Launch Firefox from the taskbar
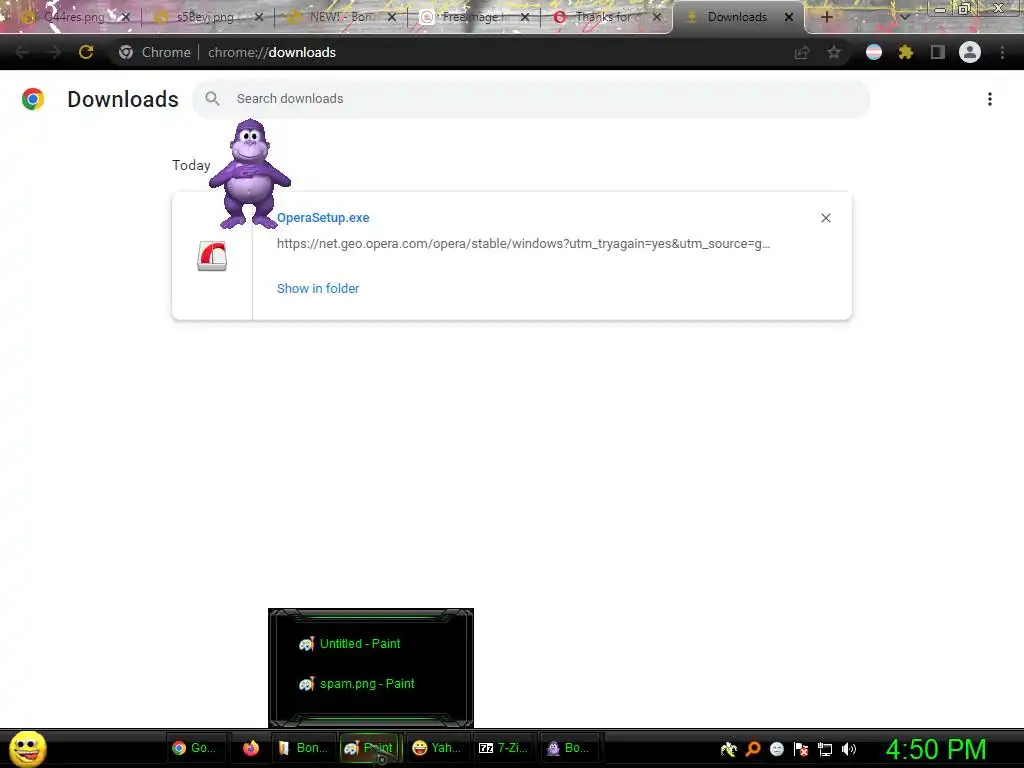1024x768 pixels. [251, 748]
